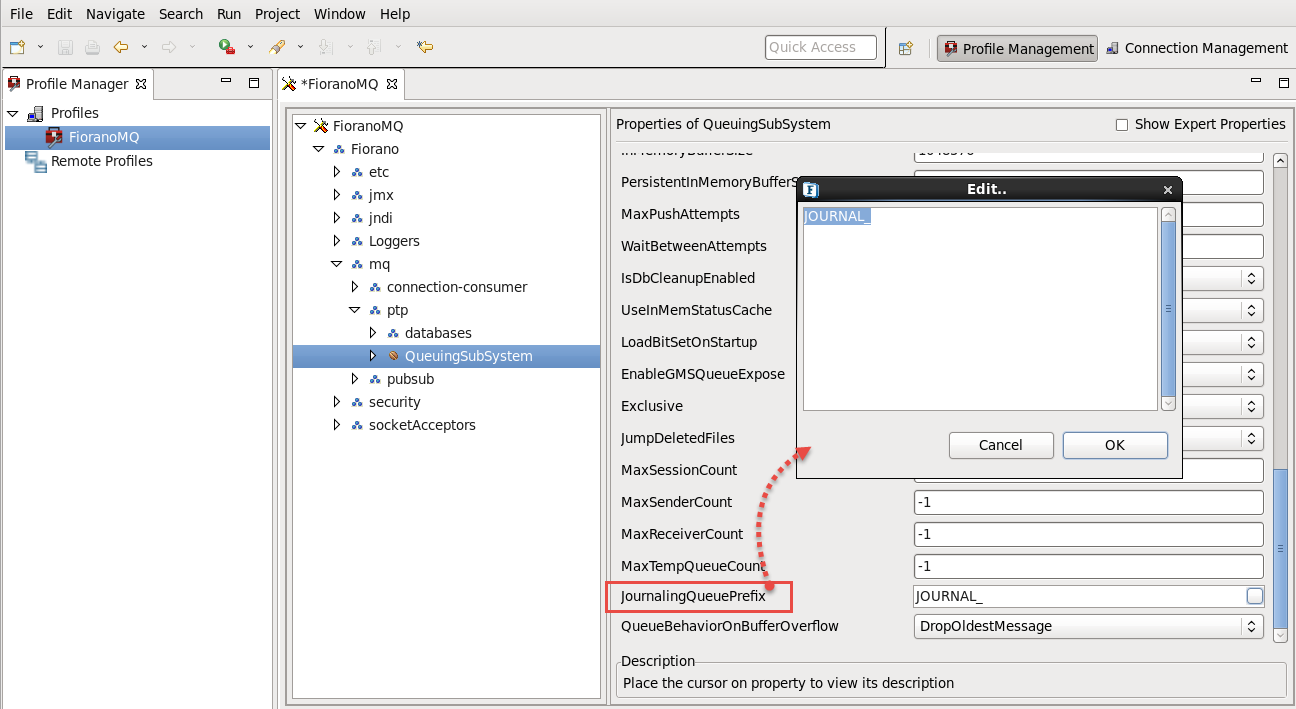Expand the connection-consumer tree node
Viewport: 1296px width, 709px height.
click(355, 287)
